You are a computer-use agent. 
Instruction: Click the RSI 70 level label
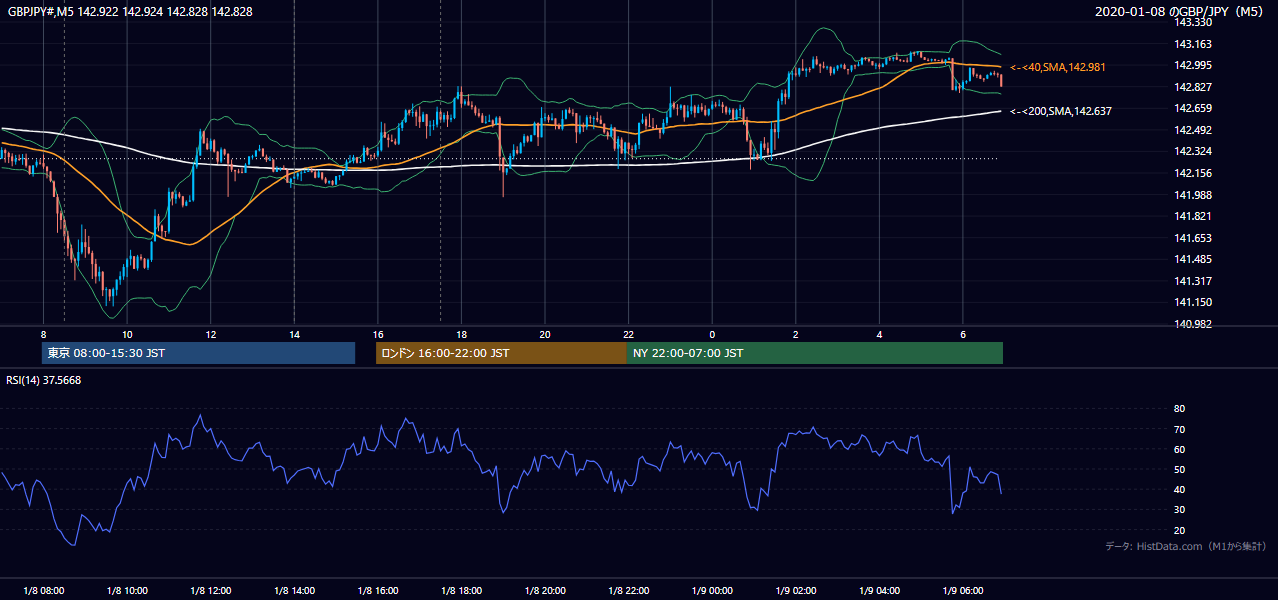1179,429
